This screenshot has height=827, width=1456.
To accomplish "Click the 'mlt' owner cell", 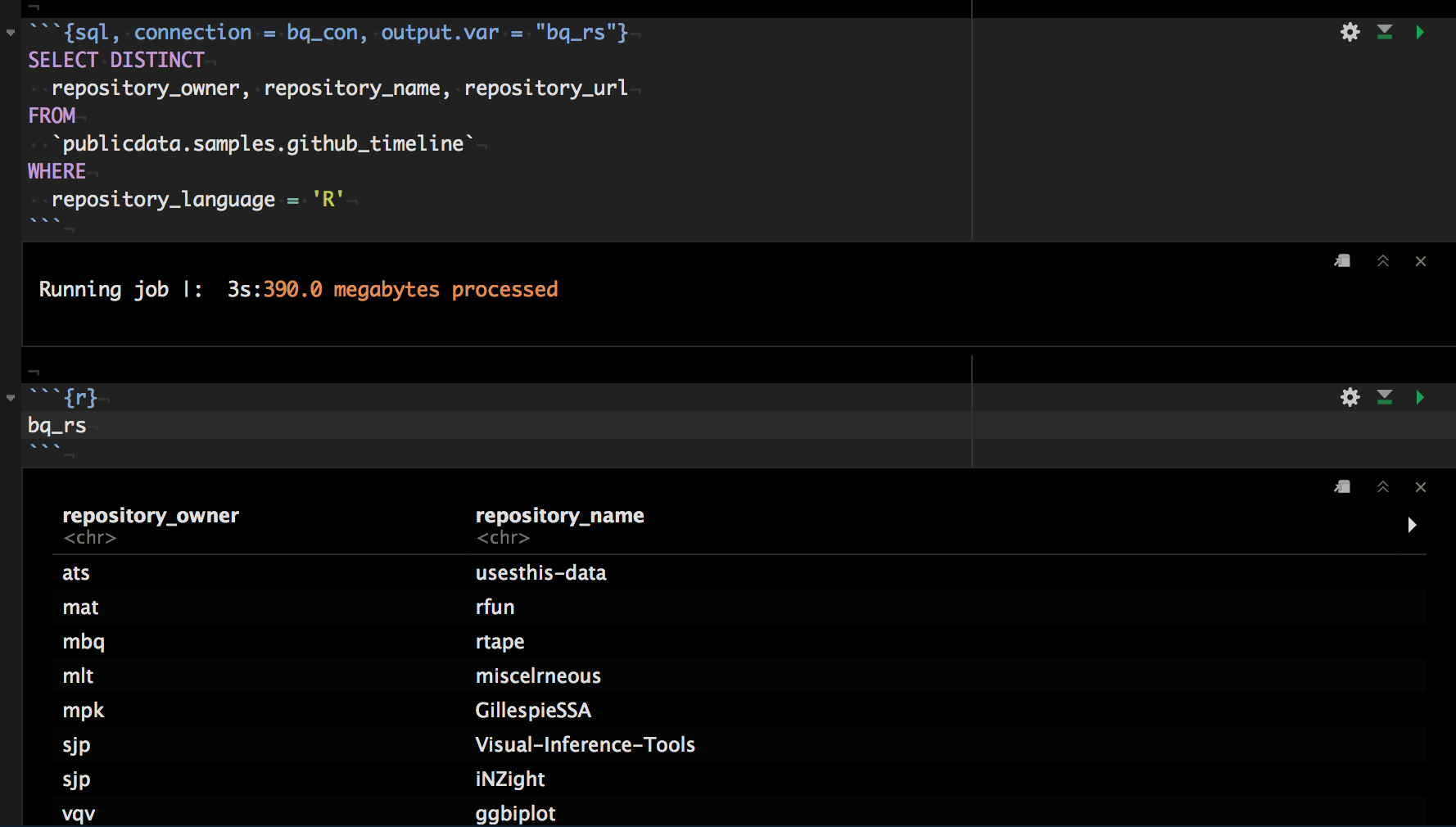I will click(x=78, y=676).
